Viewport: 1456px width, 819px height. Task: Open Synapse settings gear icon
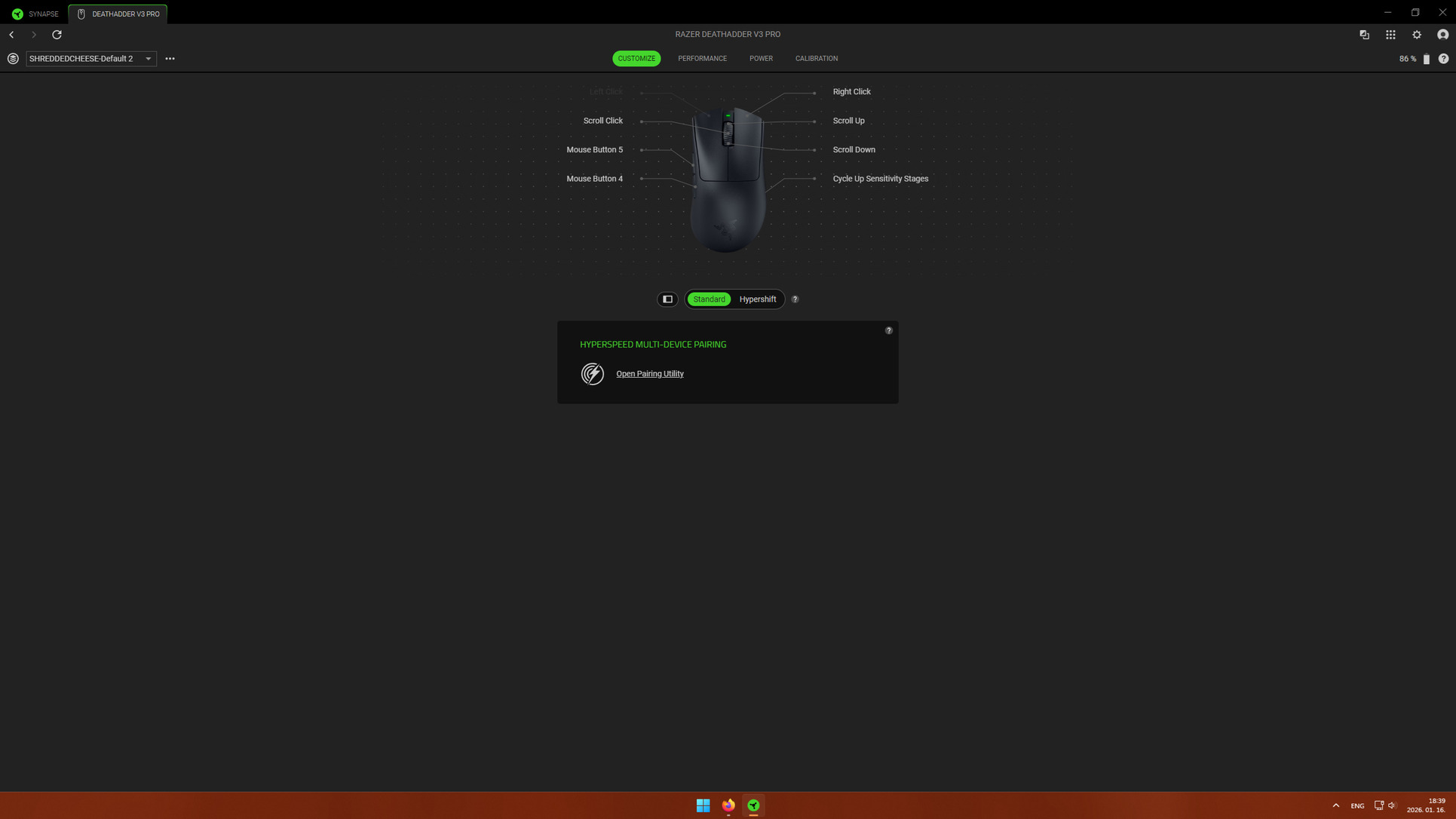(1417, 35)
